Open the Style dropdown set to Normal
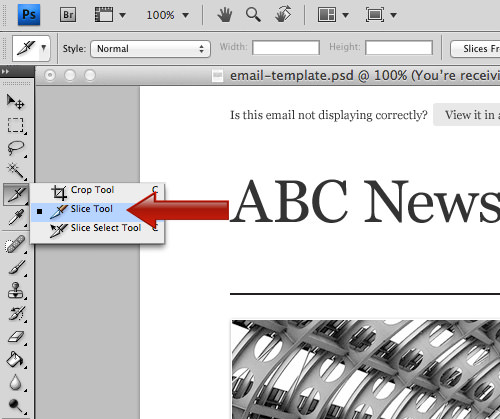The width and height of the screenshot is (500, 419). (150, 49)
